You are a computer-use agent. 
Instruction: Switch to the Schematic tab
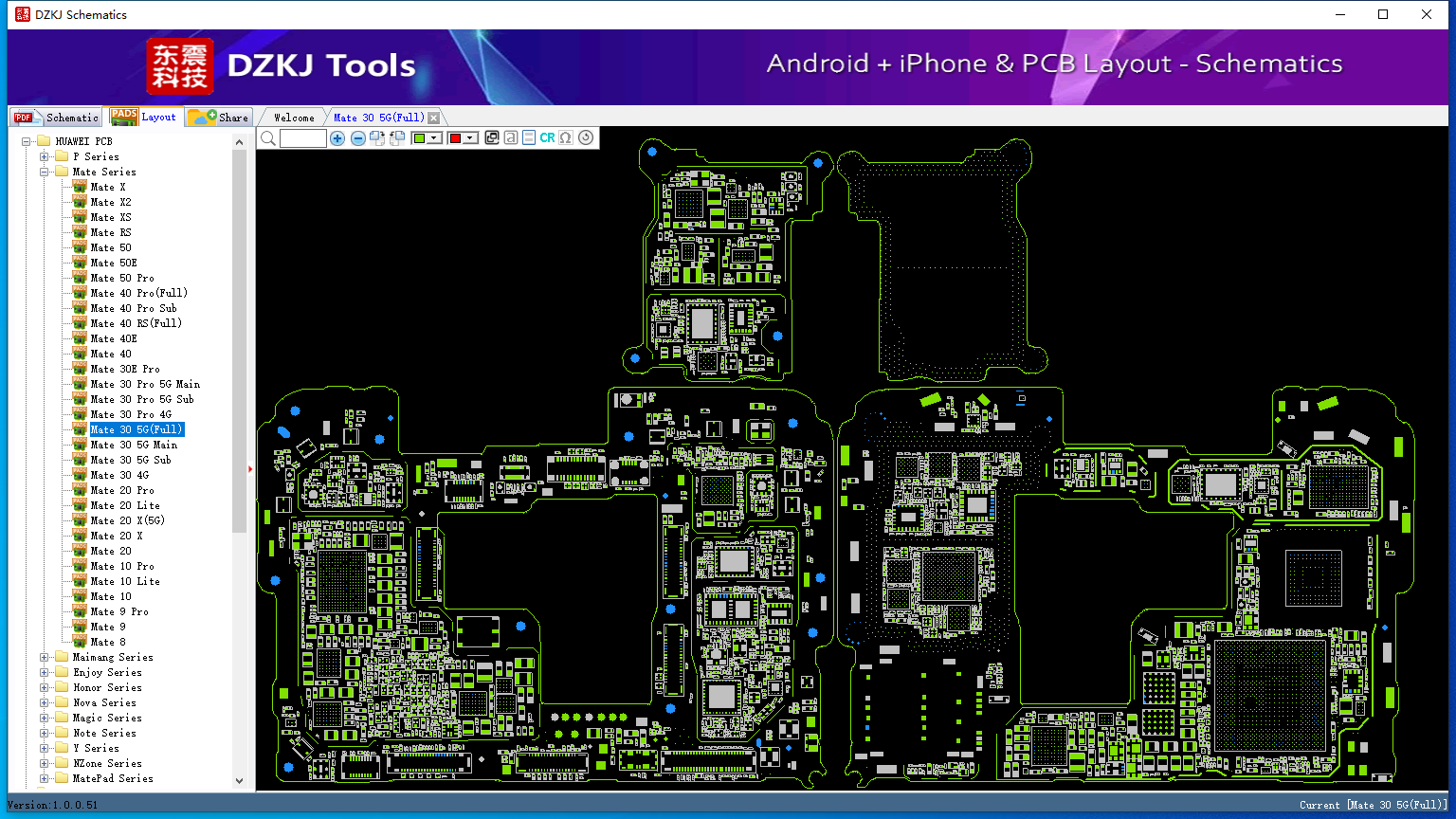tap(56, 118)
